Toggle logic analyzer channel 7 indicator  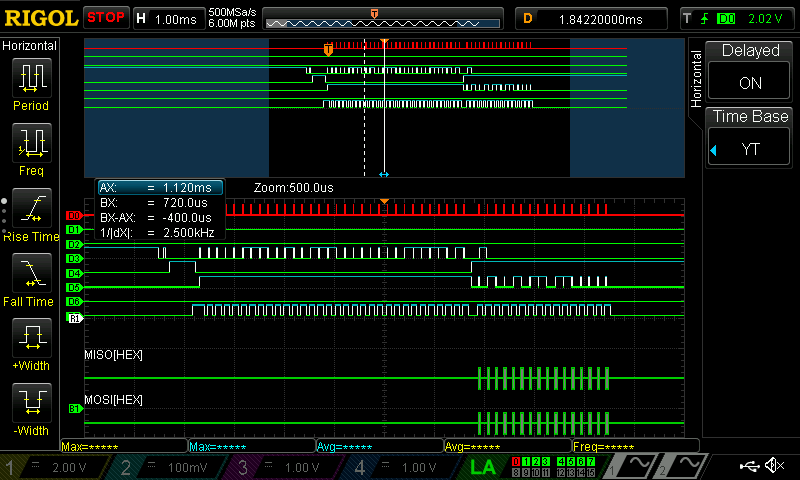point(590,461)
